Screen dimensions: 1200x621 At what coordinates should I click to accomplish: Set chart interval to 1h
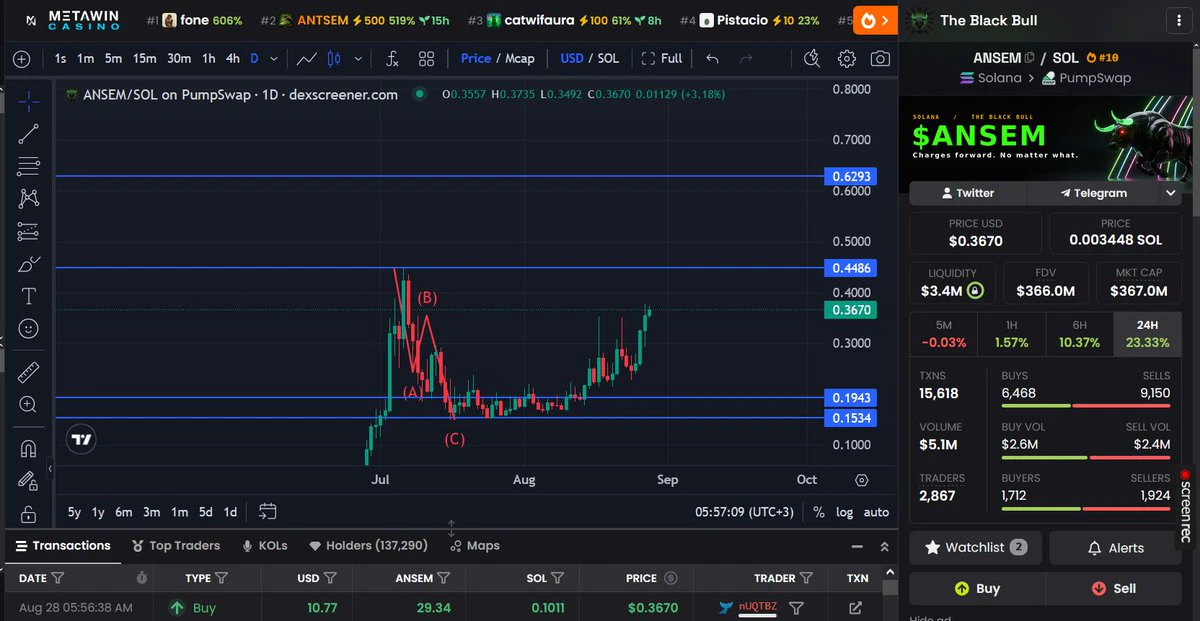pyautogui.click(x=209, y=59)
